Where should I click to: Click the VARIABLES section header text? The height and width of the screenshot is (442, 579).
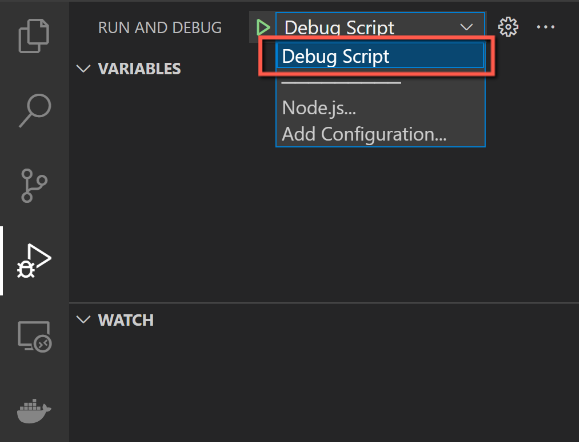(139, 69)
